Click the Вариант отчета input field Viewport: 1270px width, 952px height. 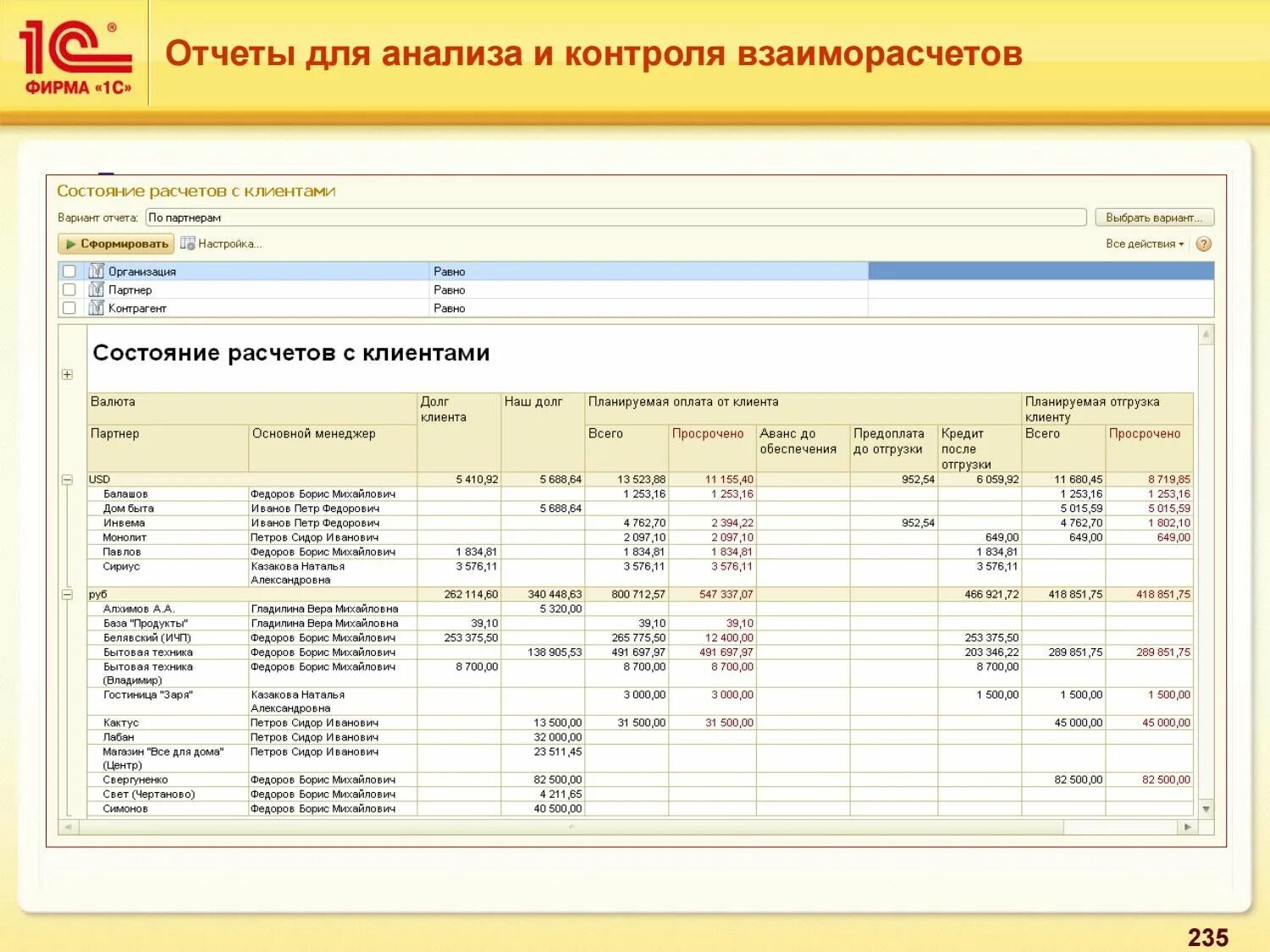click(616, 217)
